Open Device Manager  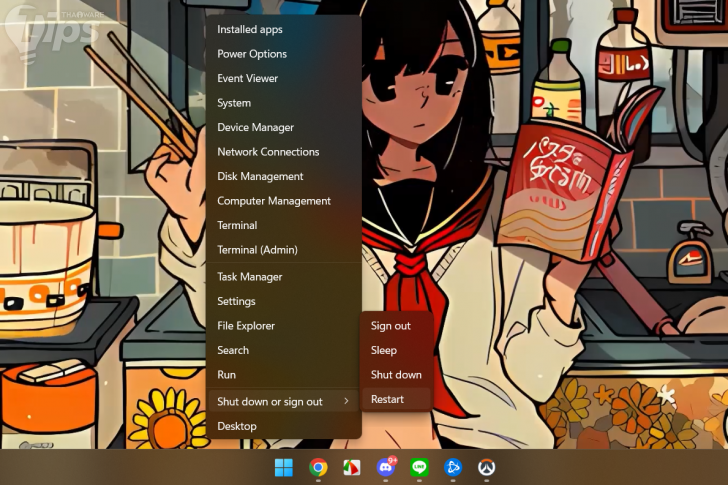pyautogui.click(x=284, y=127)
